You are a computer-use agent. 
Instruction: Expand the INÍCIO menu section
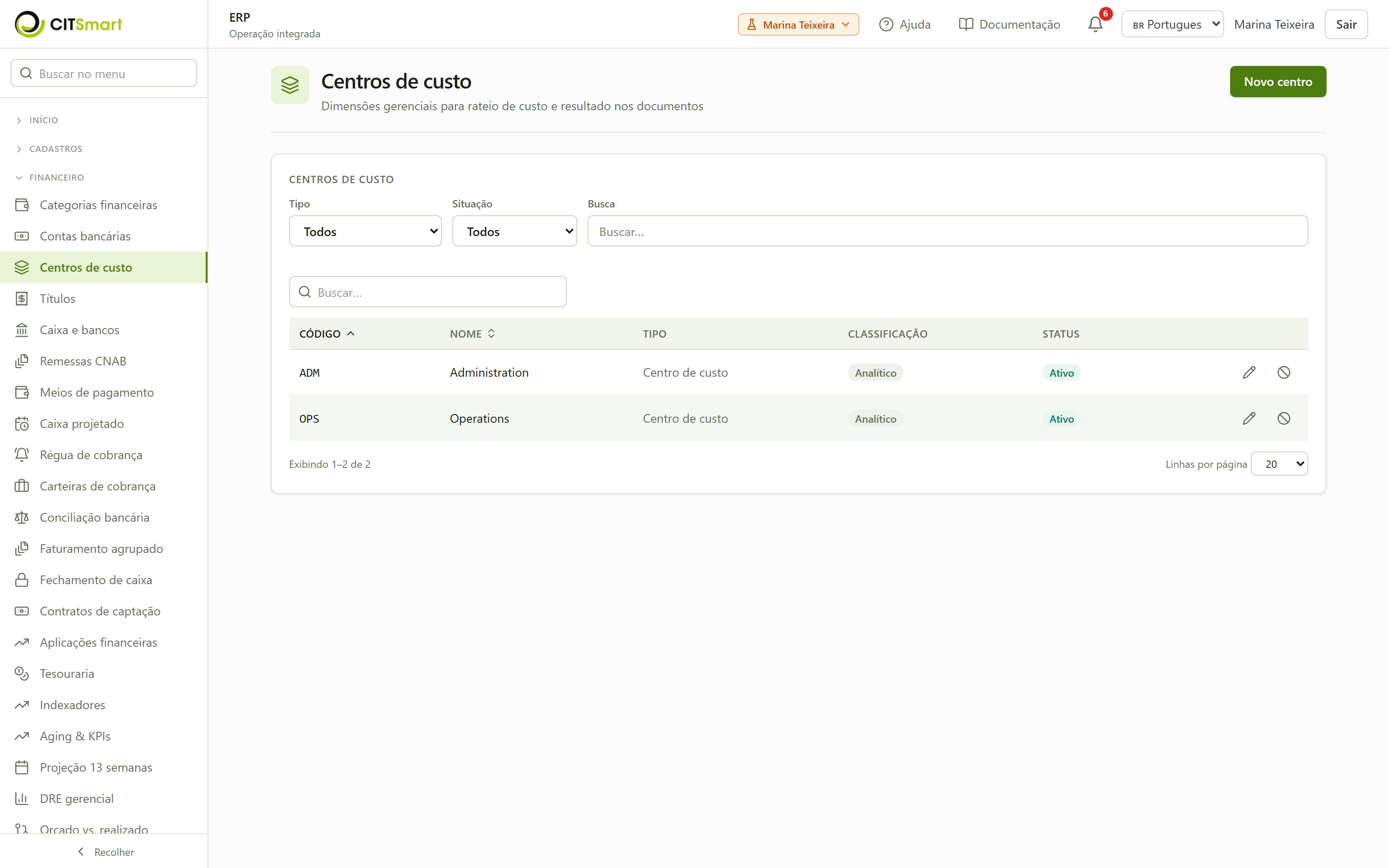[x=38, y=120]
